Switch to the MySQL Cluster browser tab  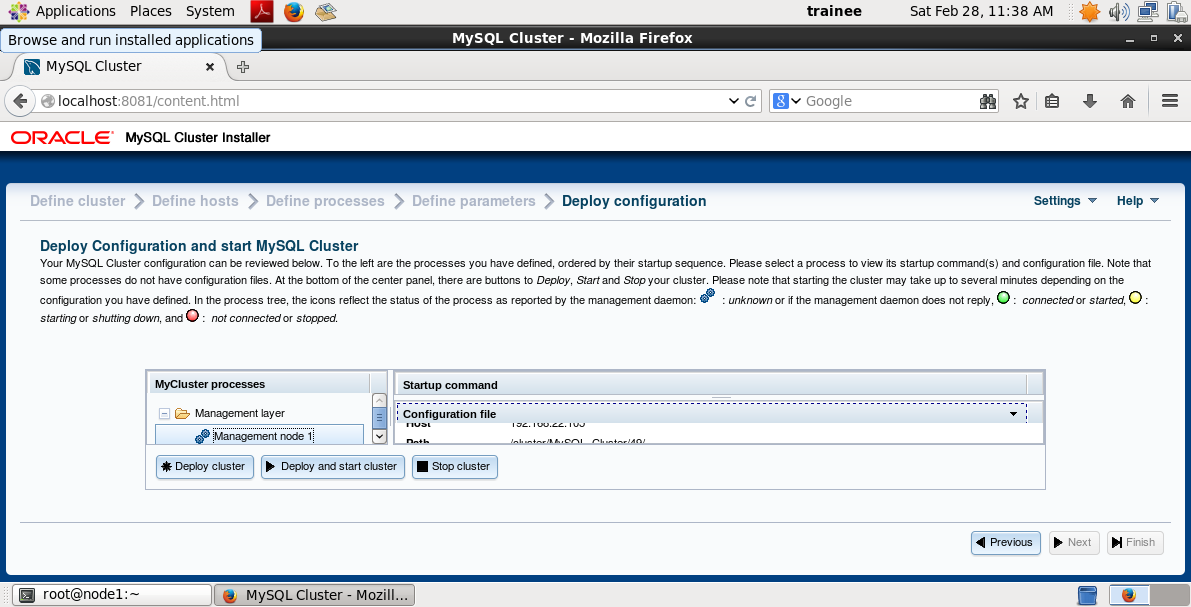(x=120, y=67)
